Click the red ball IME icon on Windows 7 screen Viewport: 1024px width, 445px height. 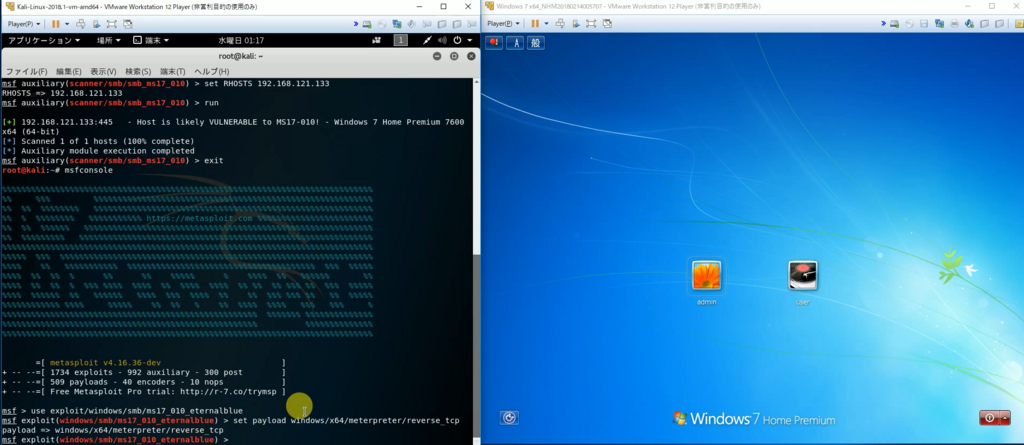(x=494, y=42)
